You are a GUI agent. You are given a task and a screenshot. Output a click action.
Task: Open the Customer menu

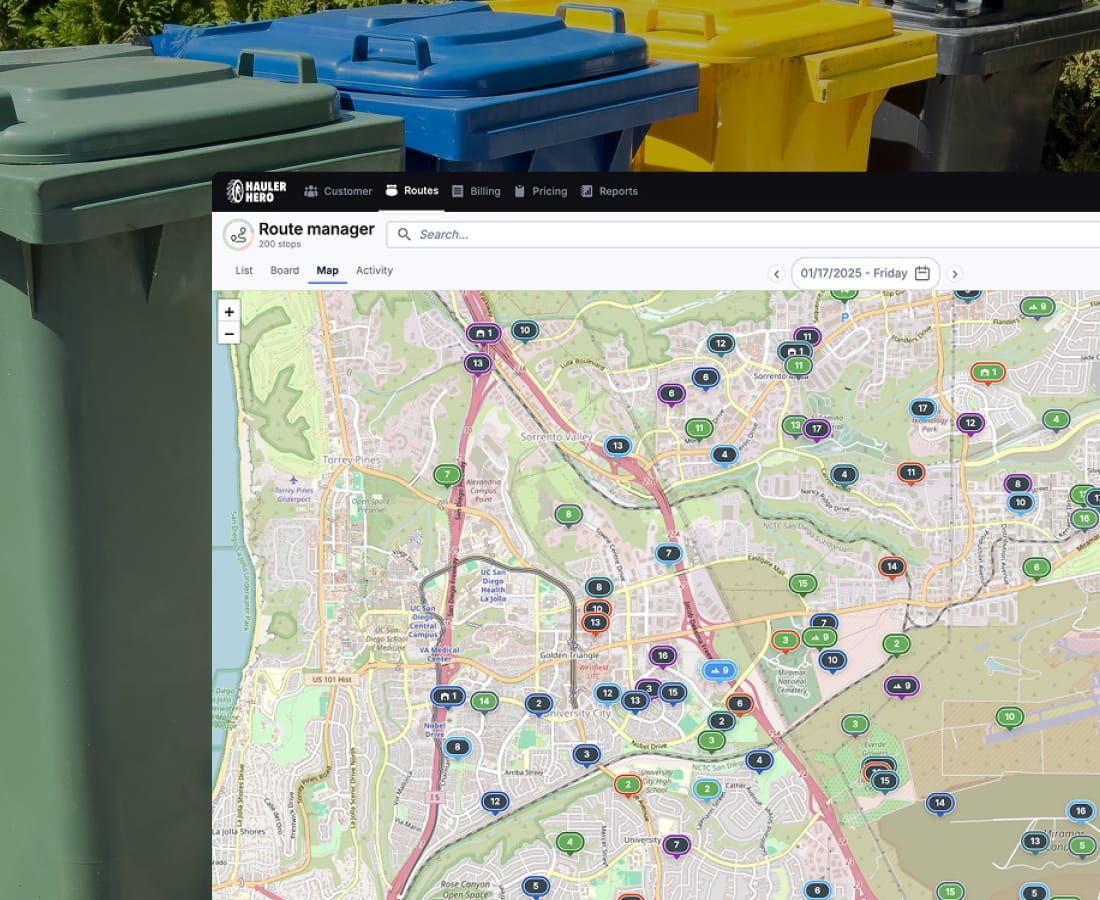point(338,191)
